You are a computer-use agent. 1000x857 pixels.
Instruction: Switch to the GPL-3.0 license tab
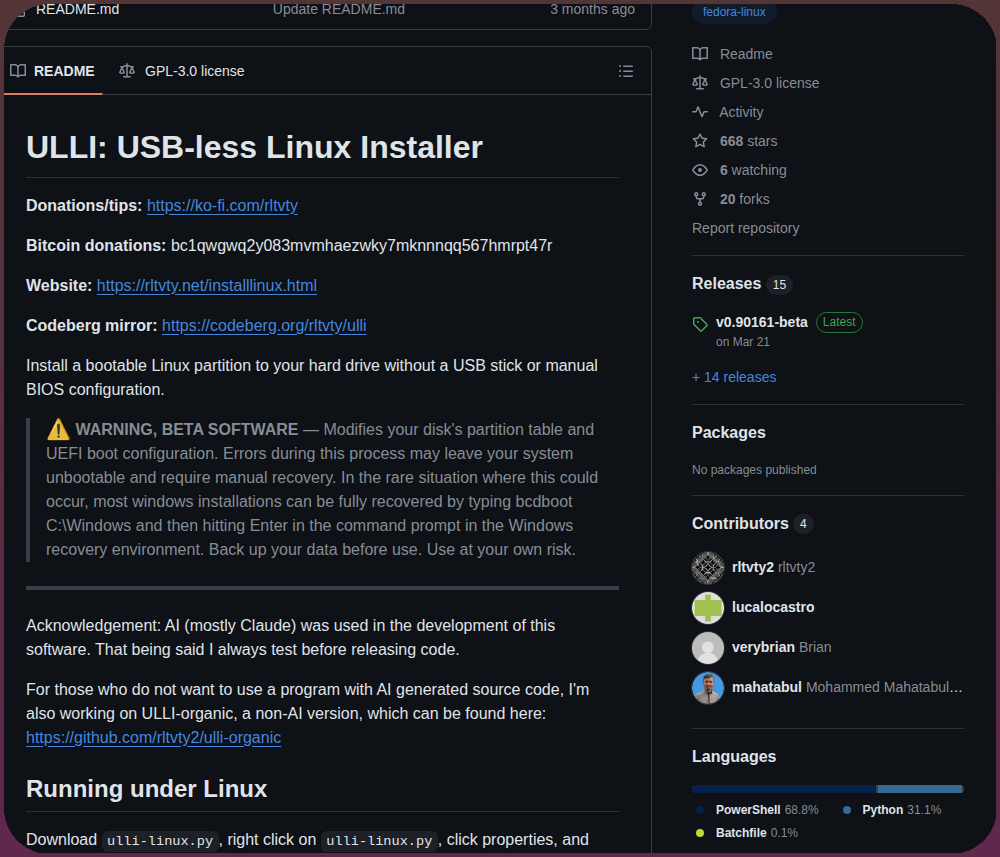(x=182, y=71)
